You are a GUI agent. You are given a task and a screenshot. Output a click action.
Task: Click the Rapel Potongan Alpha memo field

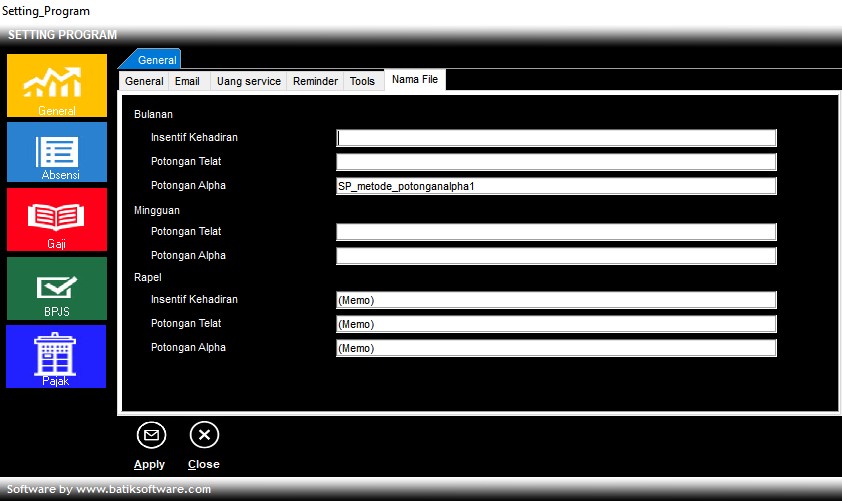tap(556, 348)
